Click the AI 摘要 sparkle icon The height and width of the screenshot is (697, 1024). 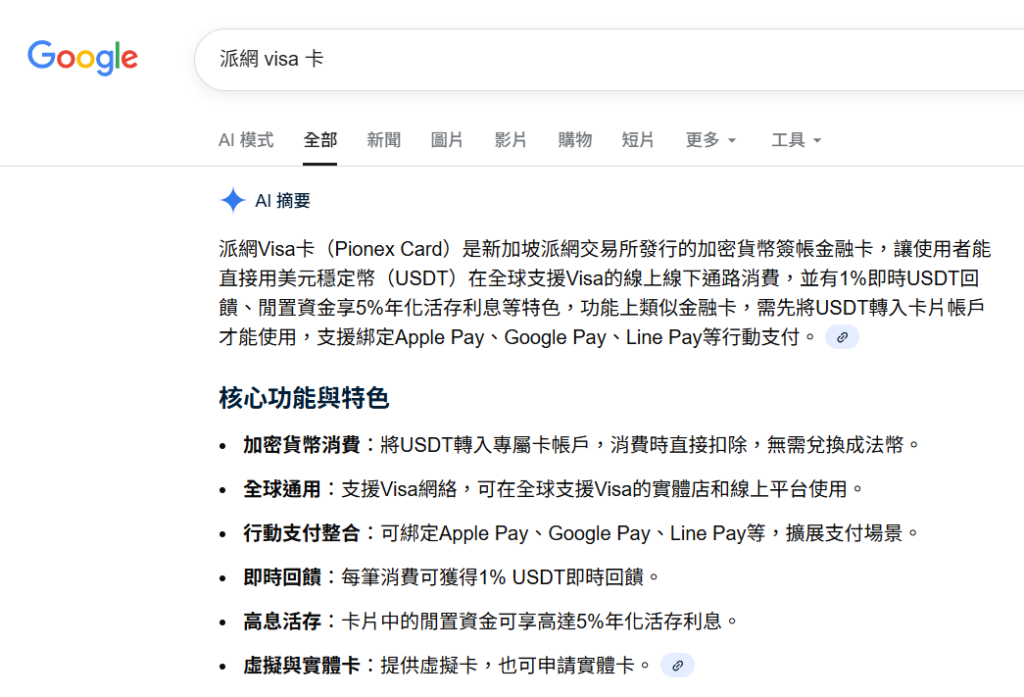232,201
